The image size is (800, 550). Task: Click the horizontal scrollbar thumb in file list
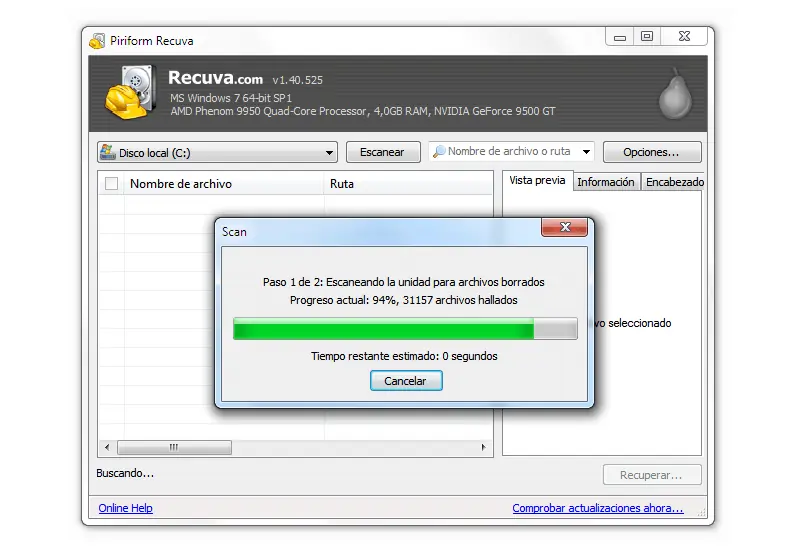pyautogui.click(x=174, y=447)
